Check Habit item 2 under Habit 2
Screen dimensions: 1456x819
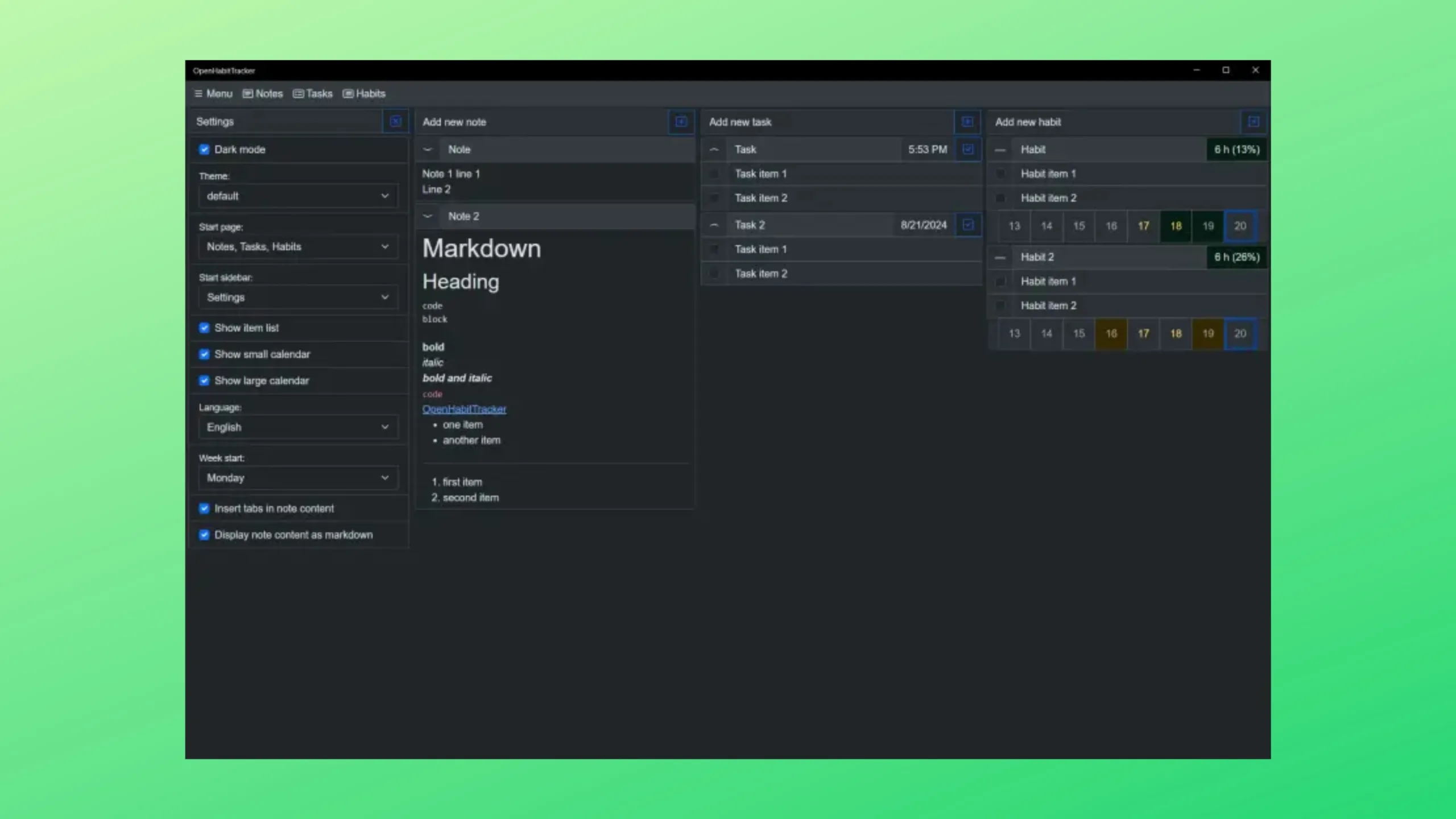(x=1000, y=306)
